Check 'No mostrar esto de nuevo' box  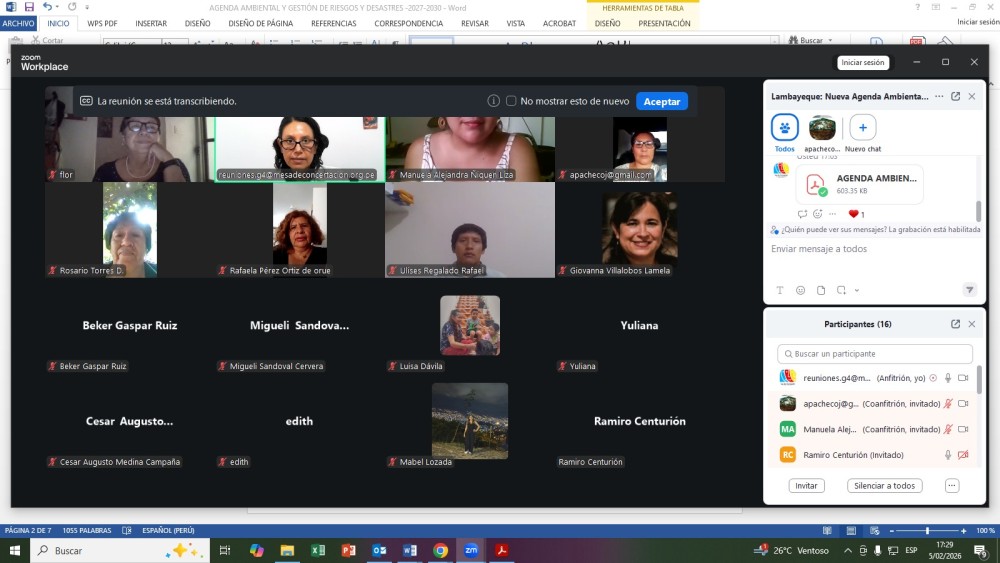click(x=511, y=101)
